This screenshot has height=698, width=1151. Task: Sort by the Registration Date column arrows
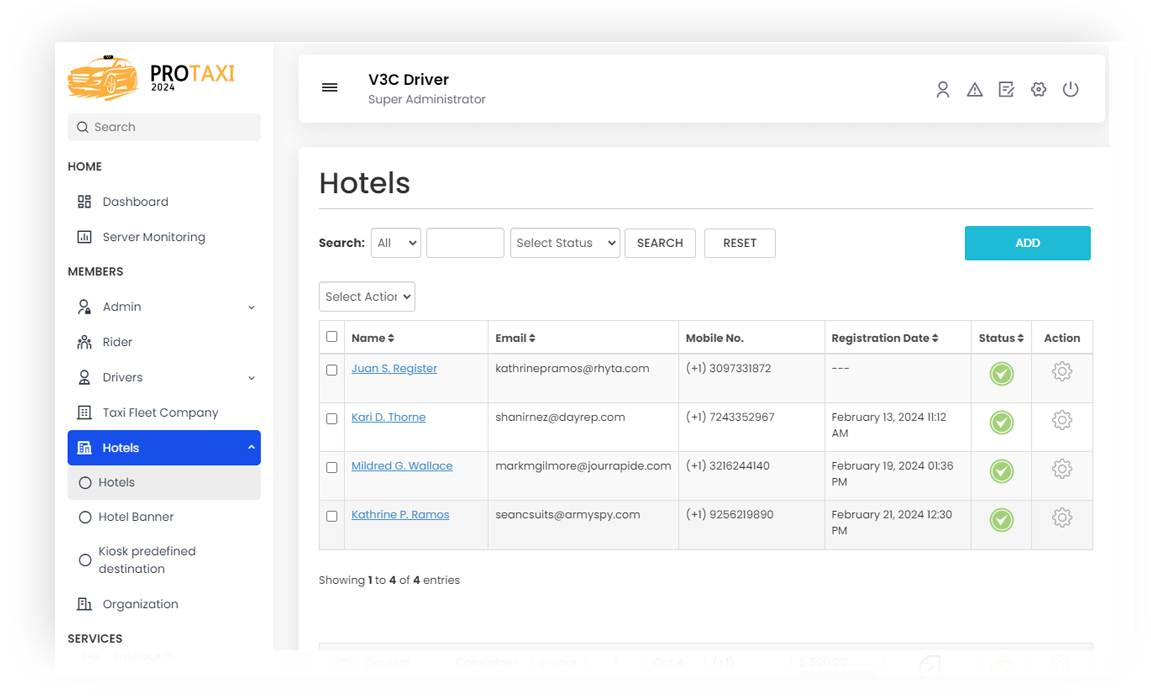pyautogui.click(x=935, y=338)
